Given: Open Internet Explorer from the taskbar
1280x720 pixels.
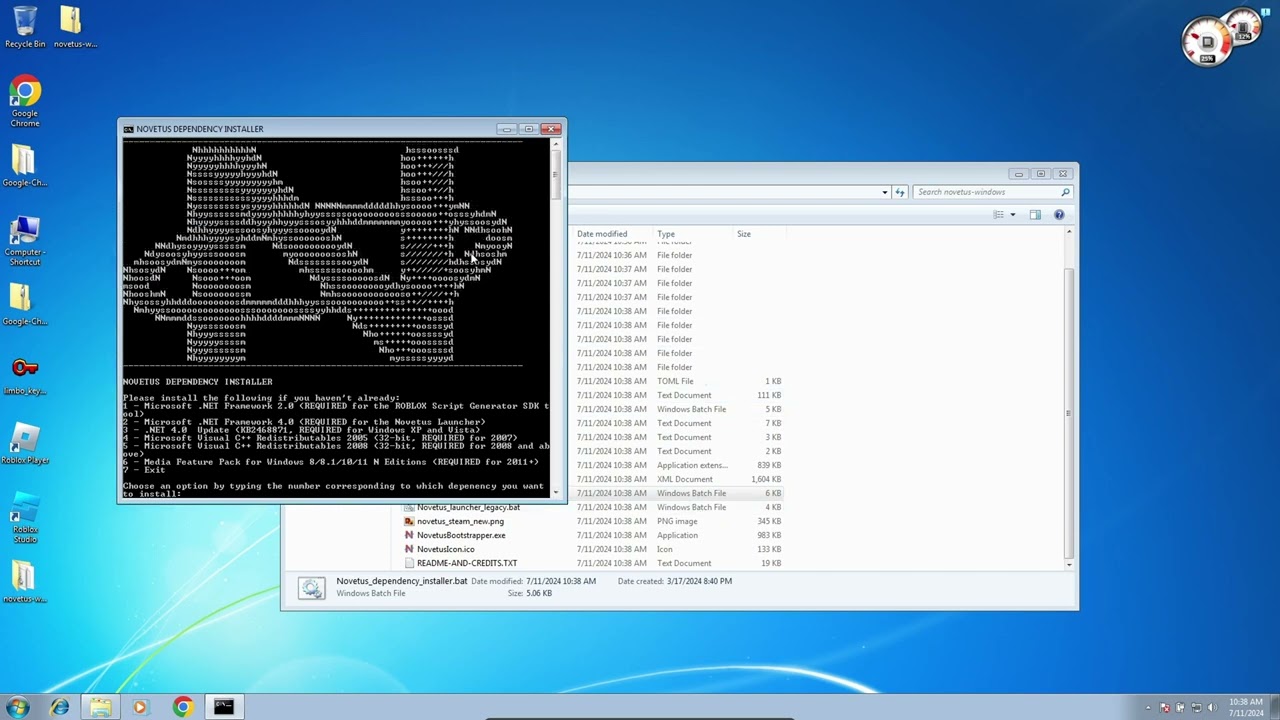Looking at the screenshot, I should 60,707.
